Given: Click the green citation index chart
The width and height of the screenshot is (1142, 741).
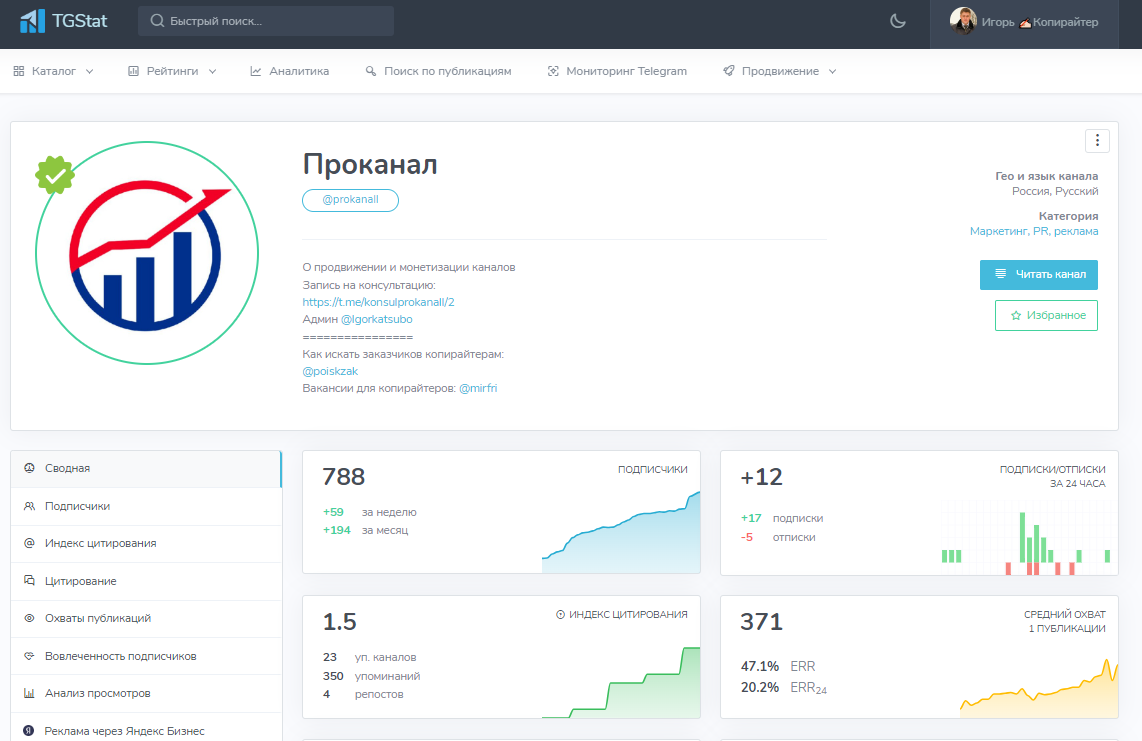Looking at the screenshot, I should (621, 683).
